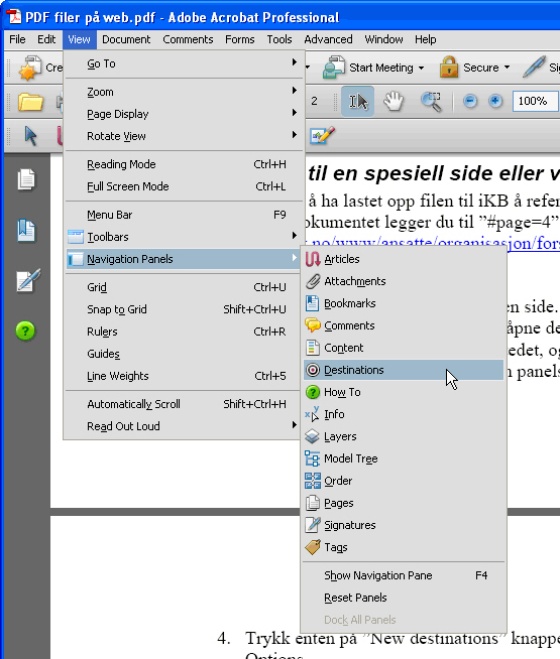Open the Signatures panel in left sidebar

click(x=27, y=280)
